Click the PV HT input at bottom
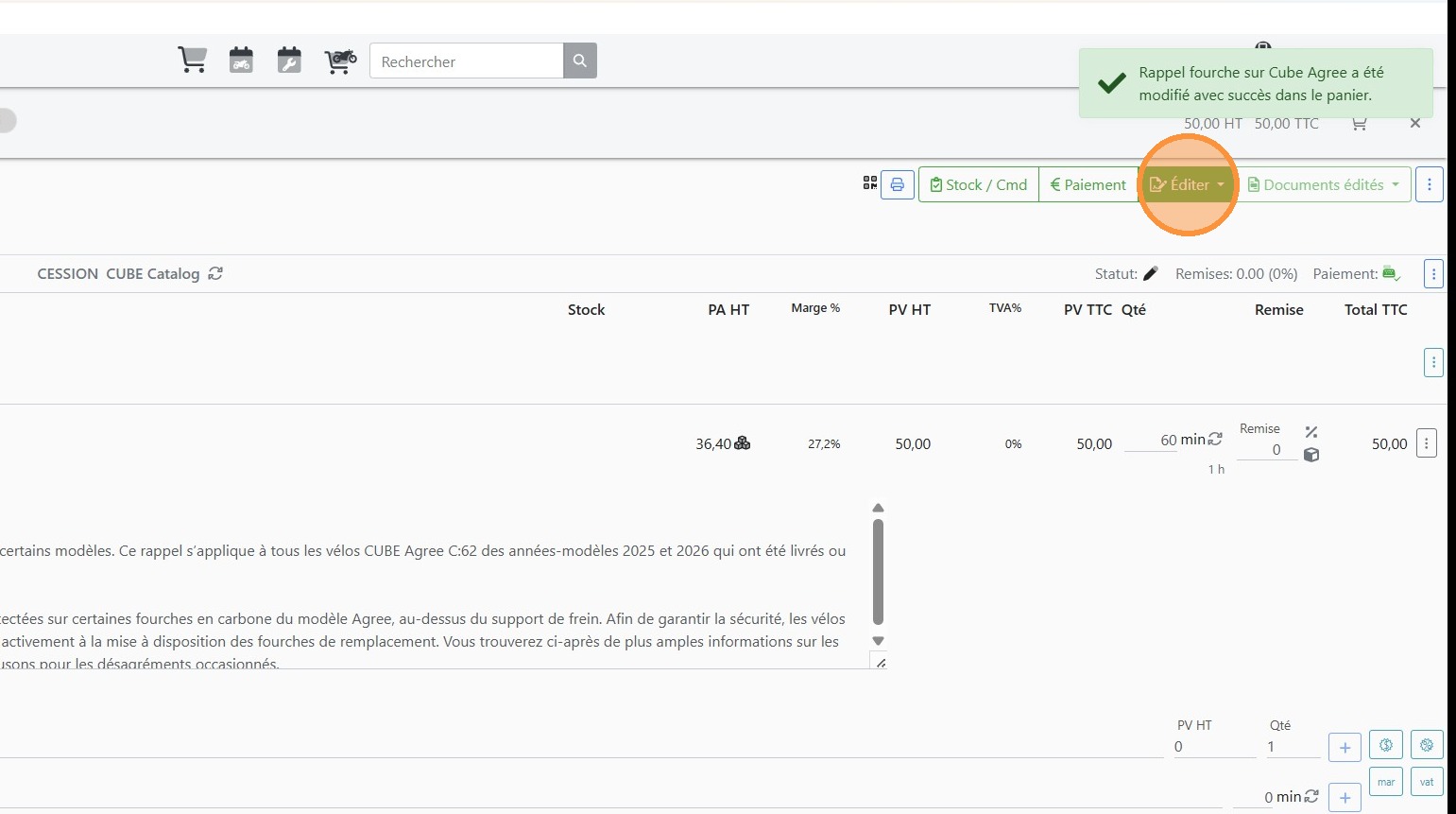1456x814 pixels. (1215, 747)
